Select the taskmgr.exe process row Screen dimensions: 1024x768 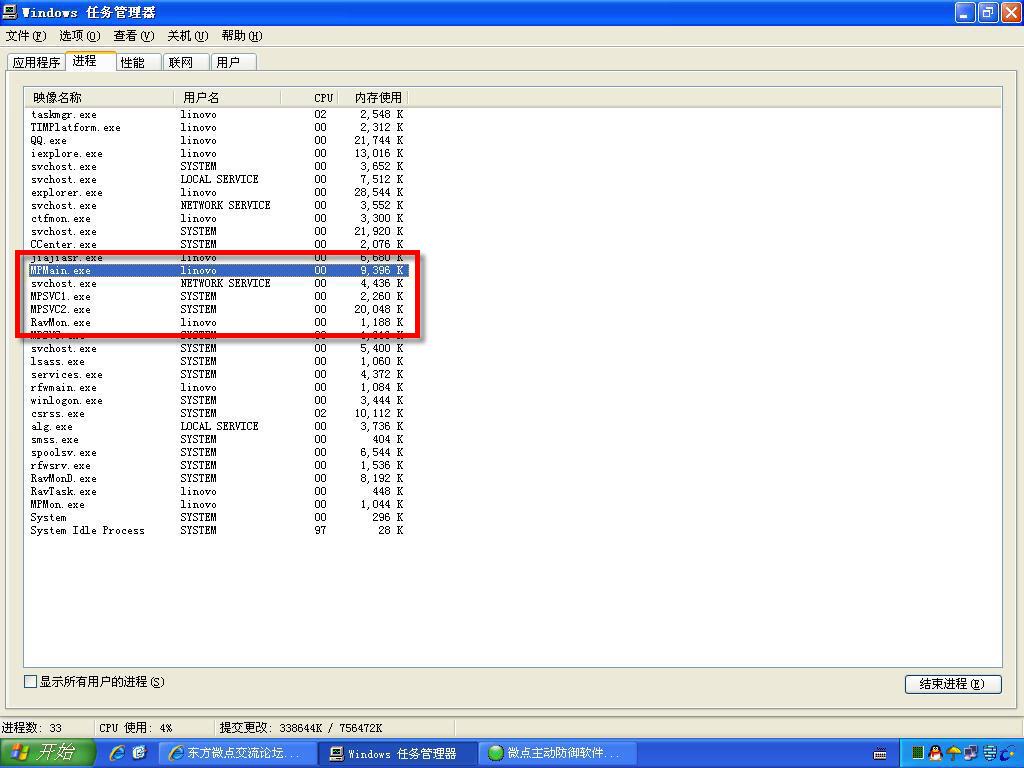pos(217,114)
